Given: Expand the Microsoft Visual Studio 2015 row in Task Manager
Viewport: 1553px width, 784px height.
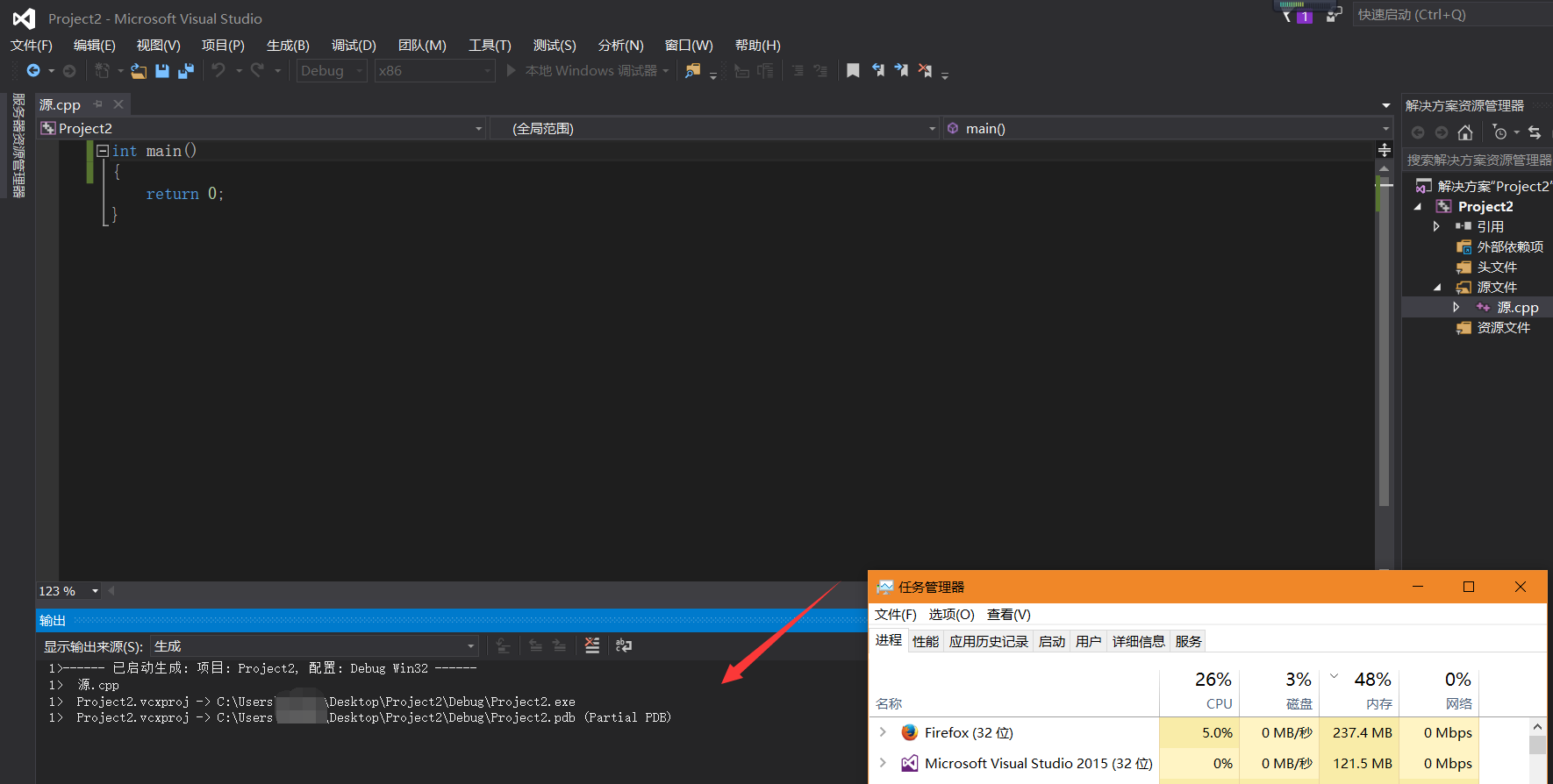Looking at the screenshot, I should [x=883, y=763].
